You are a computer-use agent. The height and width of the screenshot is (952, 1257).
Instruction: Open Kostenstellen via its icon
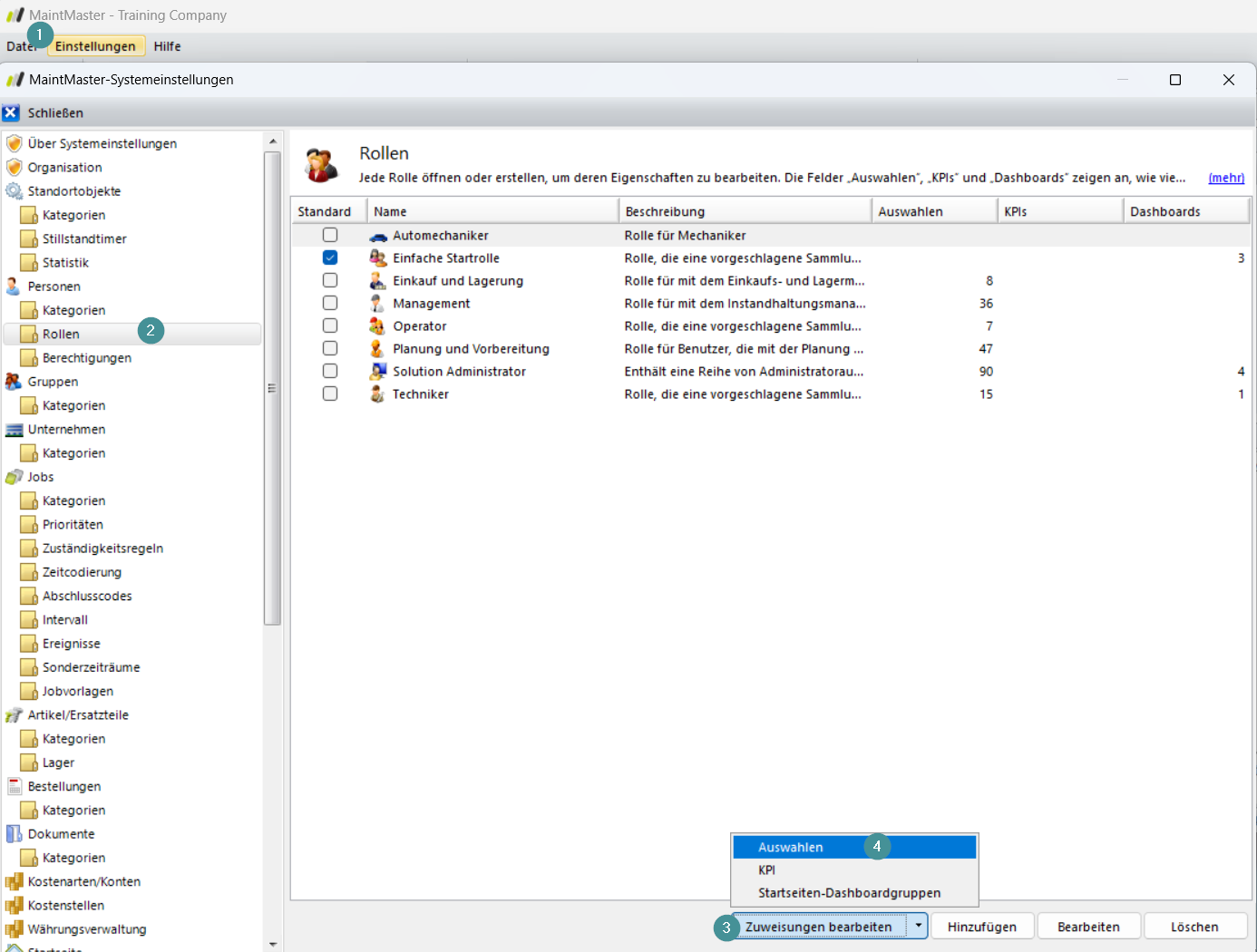[x=14, y=906]
